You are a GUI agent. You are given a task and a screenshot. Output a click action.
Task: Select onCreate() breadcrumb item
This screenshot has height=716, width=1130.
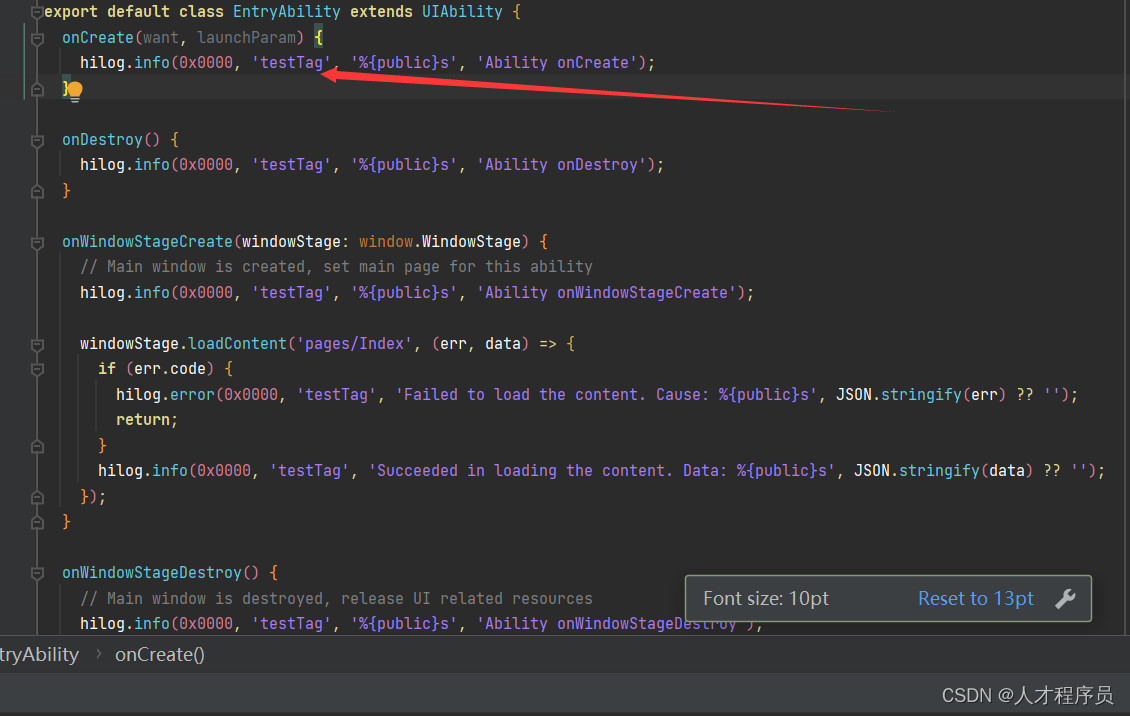pyautogui.click(x=160, y=655)
